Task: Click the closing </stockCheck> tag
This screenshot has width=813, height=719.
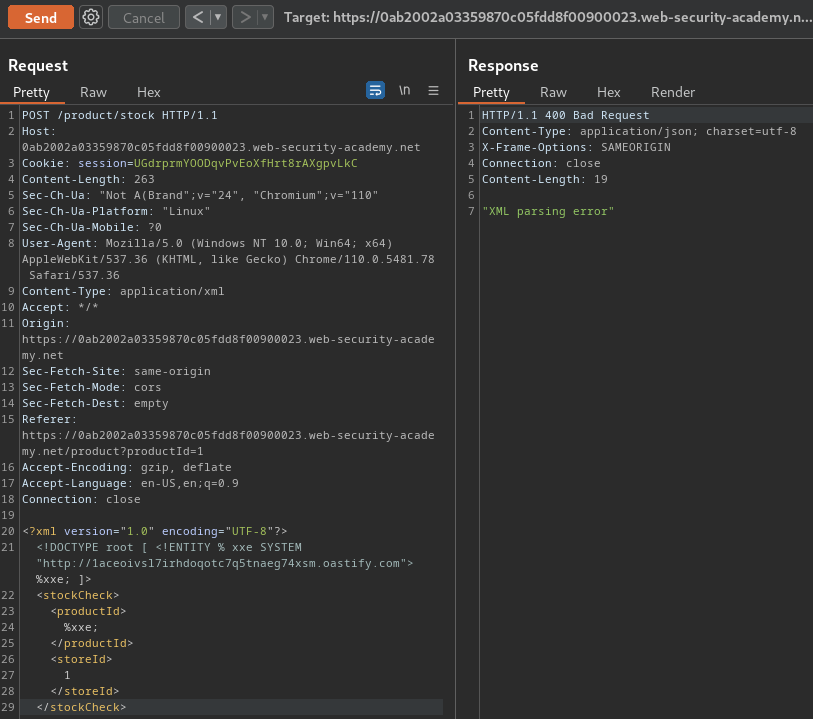Action: (x=81, y=708)
